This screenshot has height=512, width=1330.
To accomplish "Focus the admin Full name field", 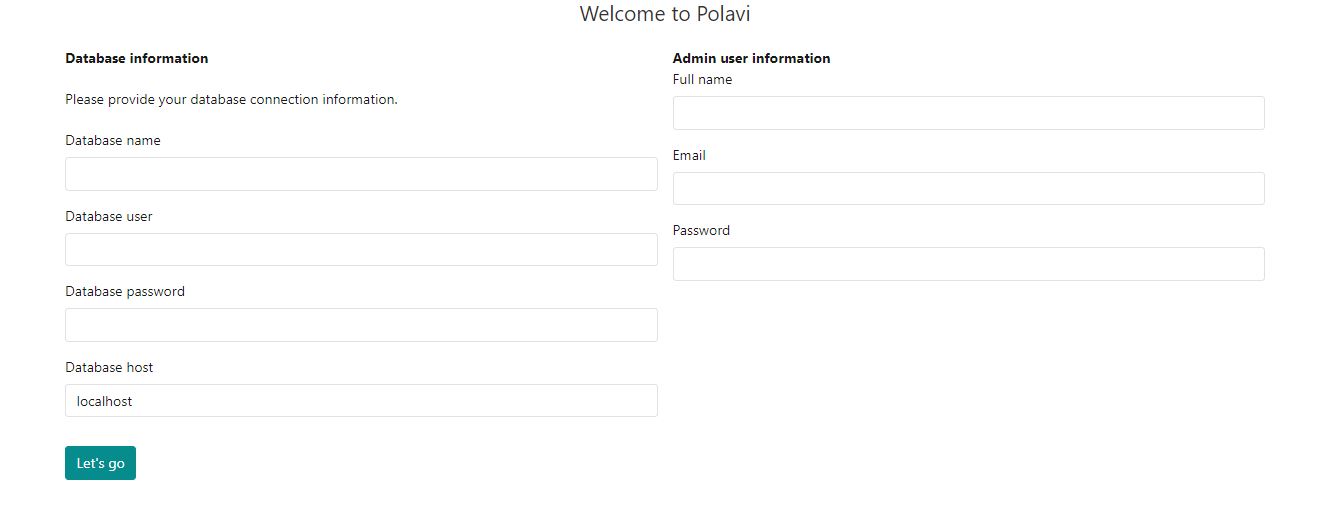I will [968, 113].
